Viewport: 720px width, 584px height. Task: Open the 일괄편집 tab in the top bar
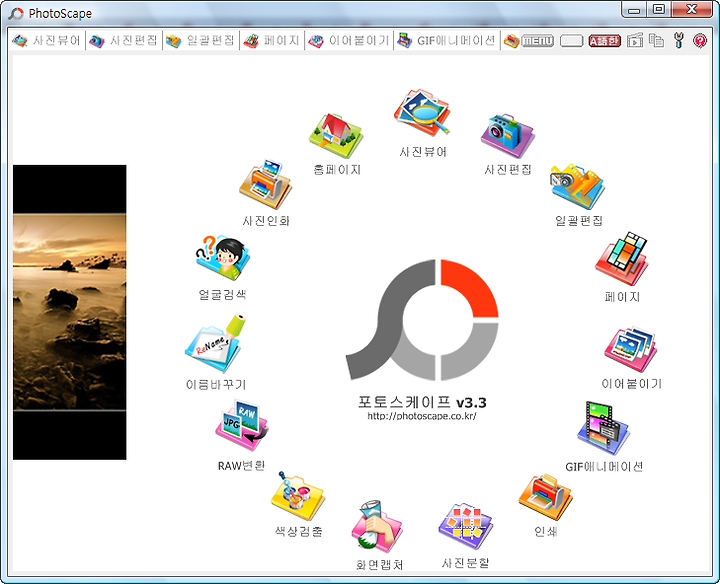(200, 41)
